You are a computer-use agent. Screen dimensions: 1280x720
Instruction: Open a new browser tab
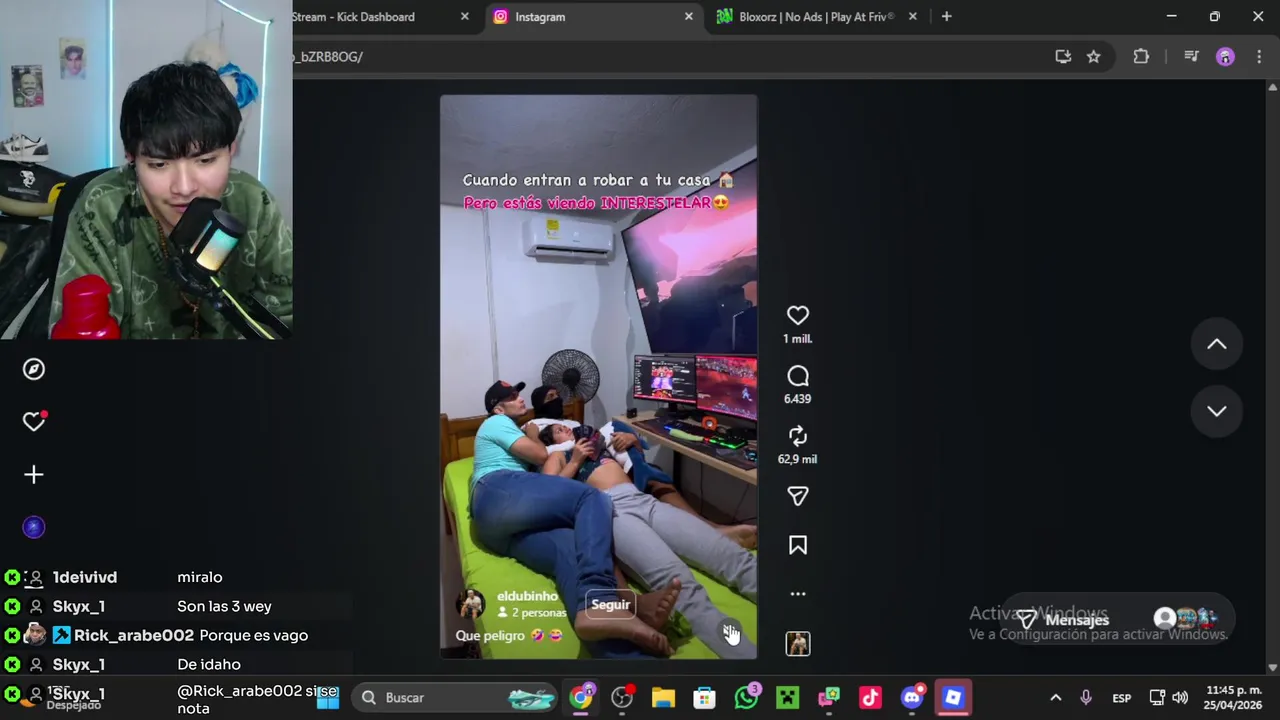(x=946, y=17)
